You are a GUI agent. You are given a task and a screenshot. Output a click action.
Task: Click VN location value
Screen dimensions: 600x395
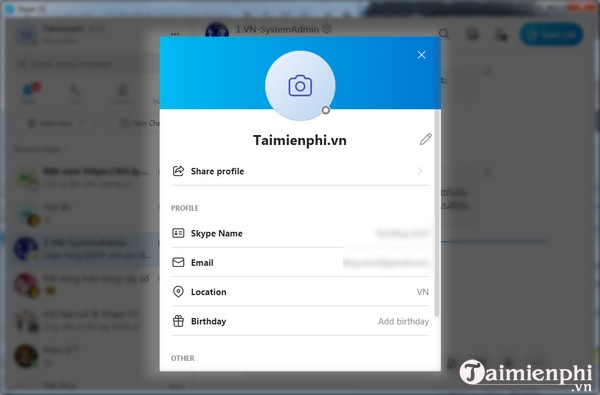422,292
